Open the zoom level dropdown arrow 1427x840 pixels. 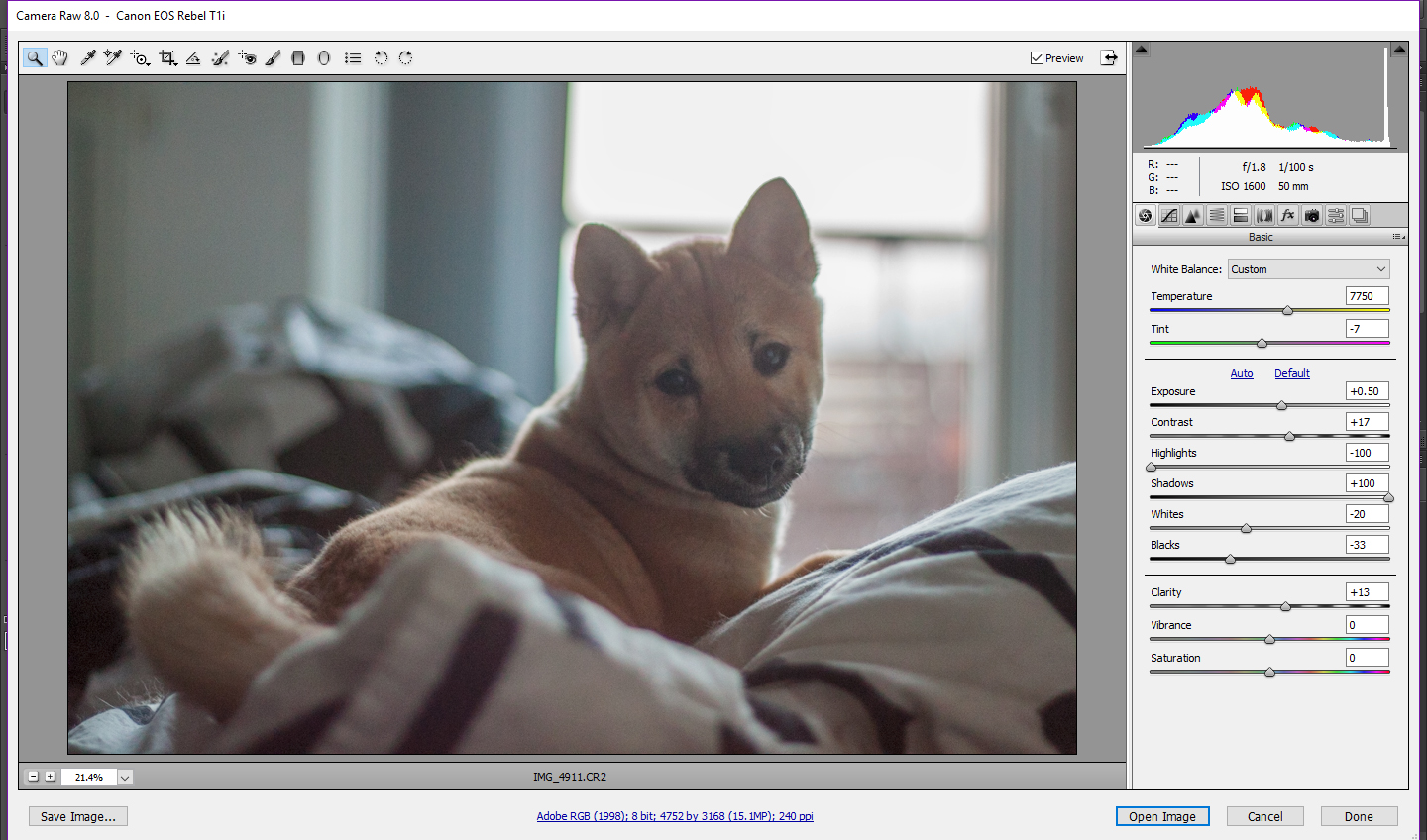click(x=125, y=778)
